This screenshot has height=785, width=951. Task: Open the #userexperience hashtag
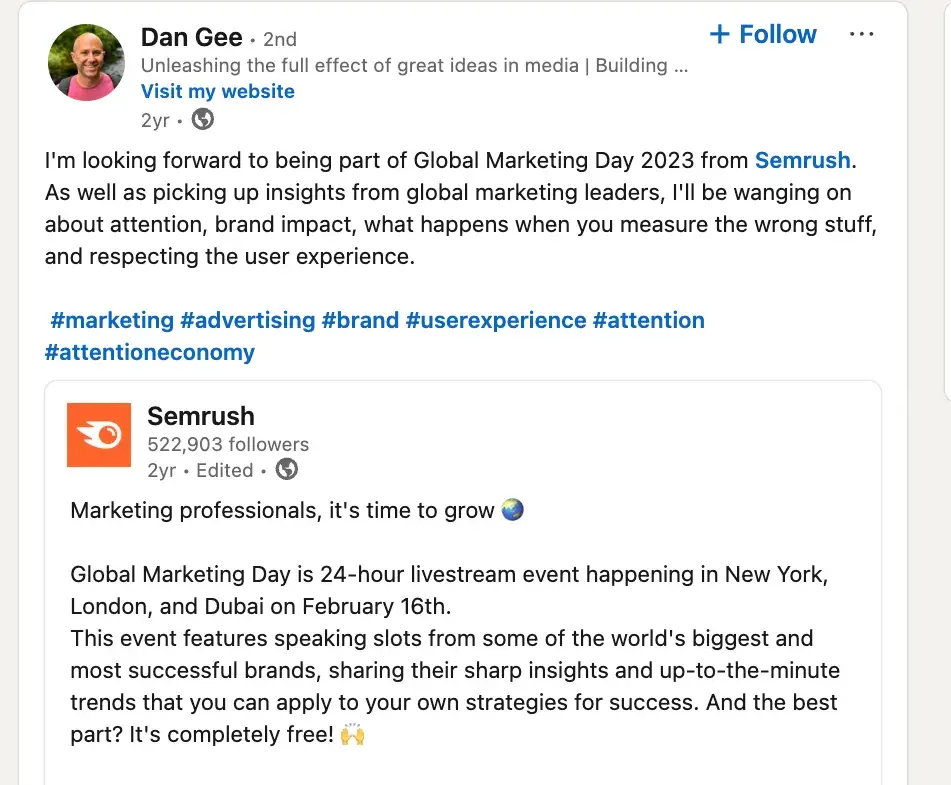pos(495,321)
